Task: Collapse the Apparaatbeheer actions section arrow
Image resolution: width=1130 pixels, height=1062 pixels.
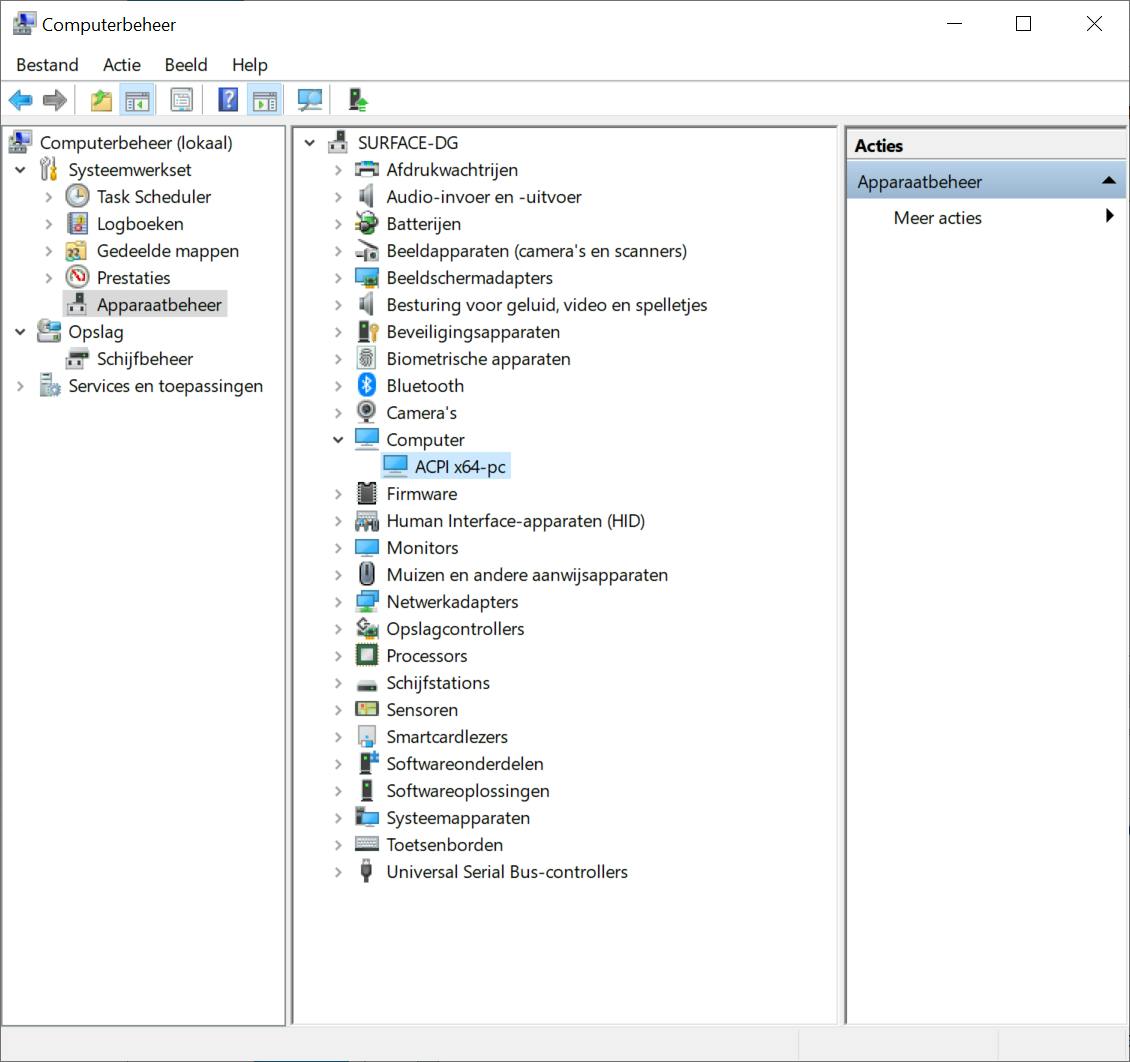Action: [x=1108, y=181]
